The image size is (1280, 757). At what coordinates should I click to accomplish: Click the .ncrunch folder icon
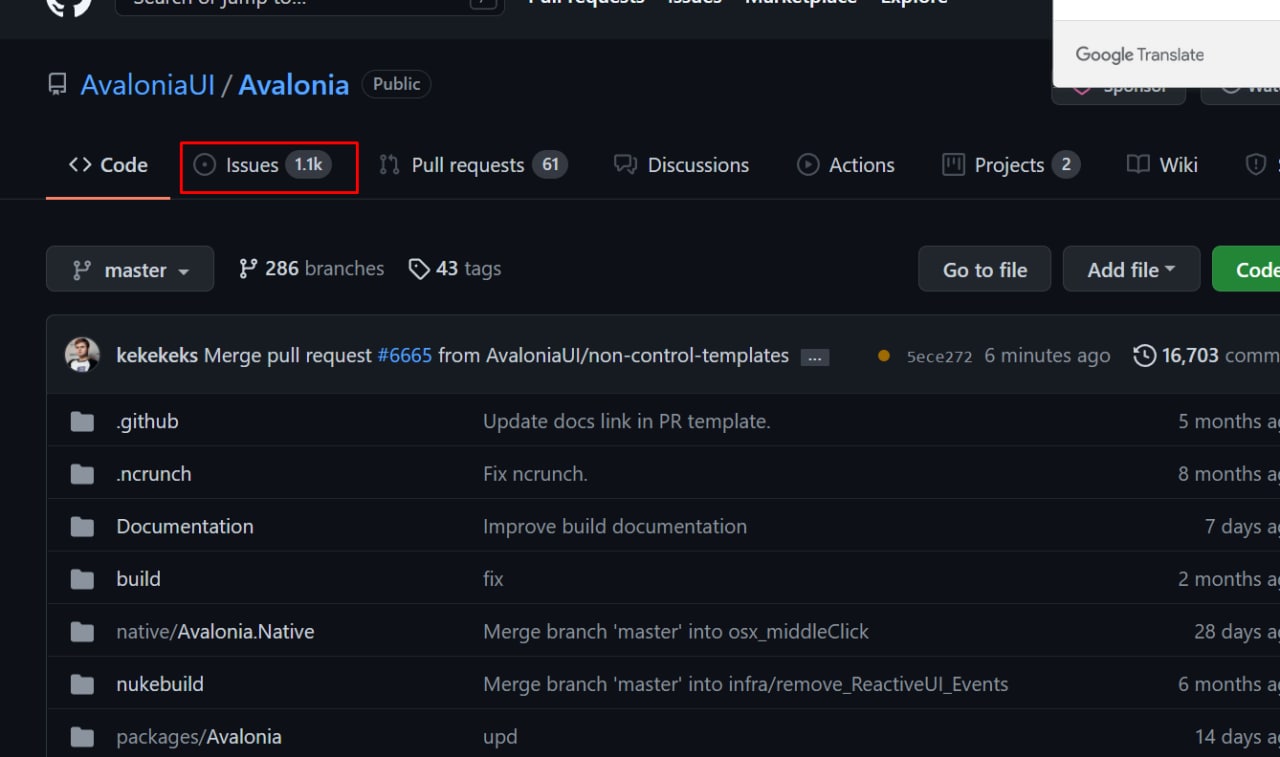82,474
